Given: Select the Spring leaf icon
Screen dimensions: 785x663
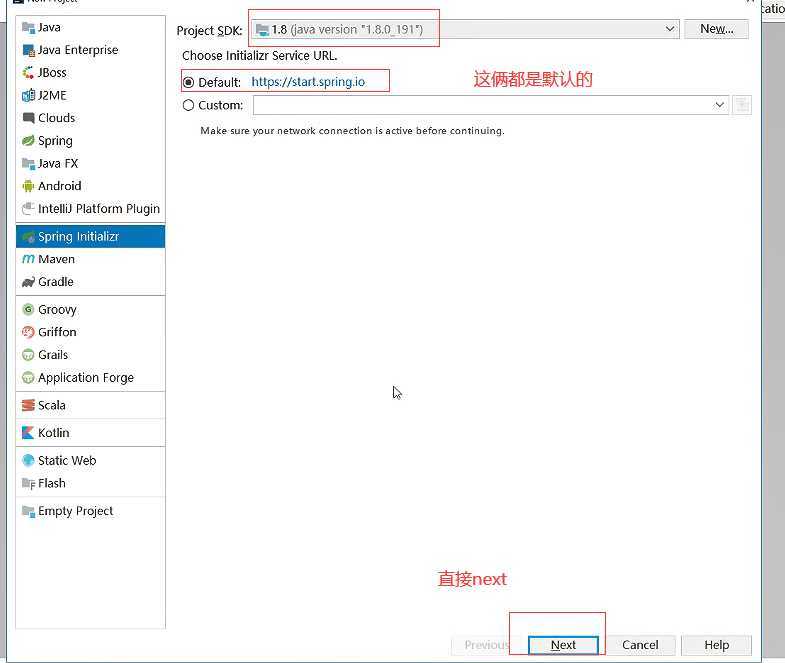Looking at the screenshot, I should tap(28, 141).
